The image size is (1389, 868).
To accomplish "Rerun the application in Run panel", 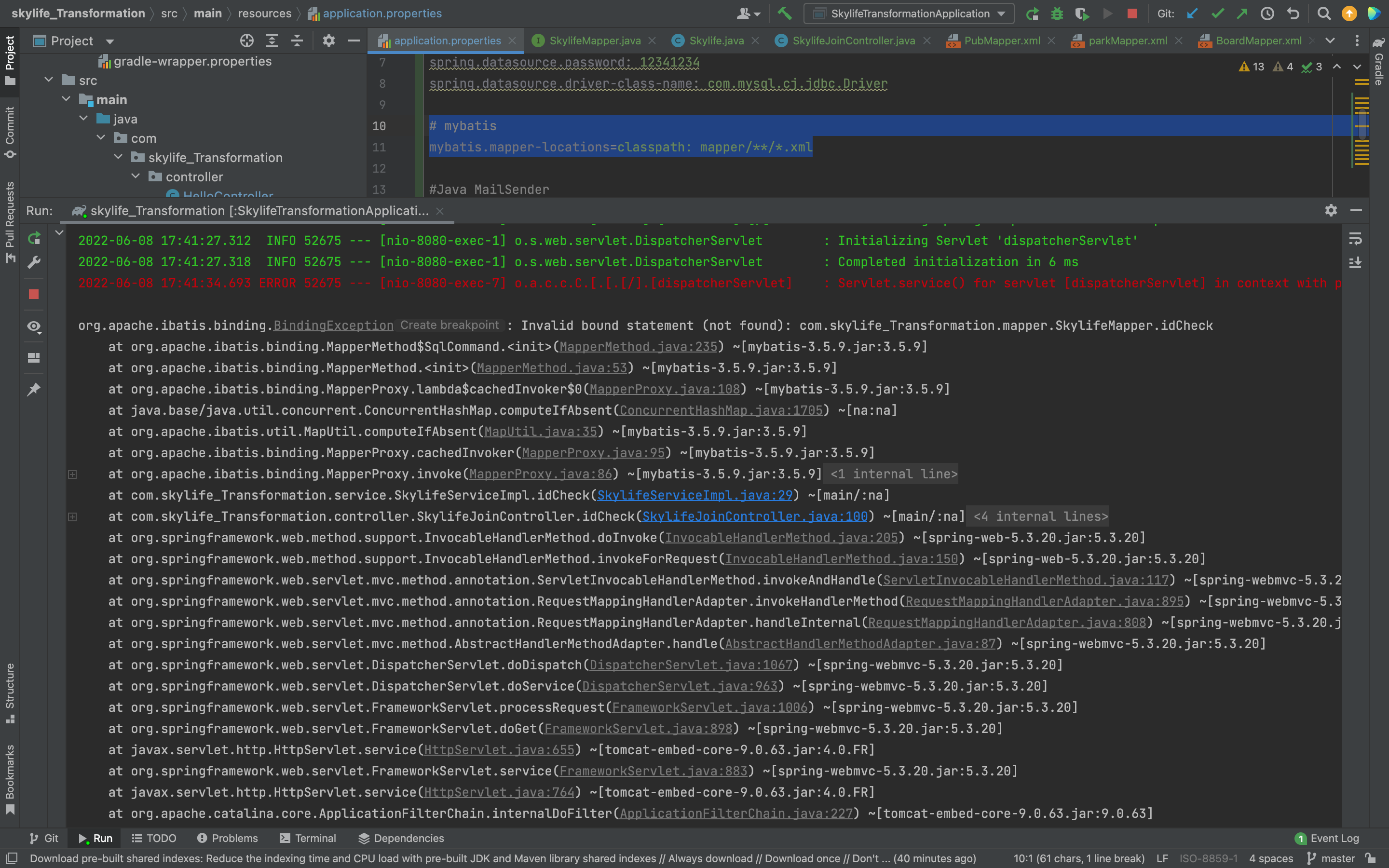I will click(x=34, y=238).
